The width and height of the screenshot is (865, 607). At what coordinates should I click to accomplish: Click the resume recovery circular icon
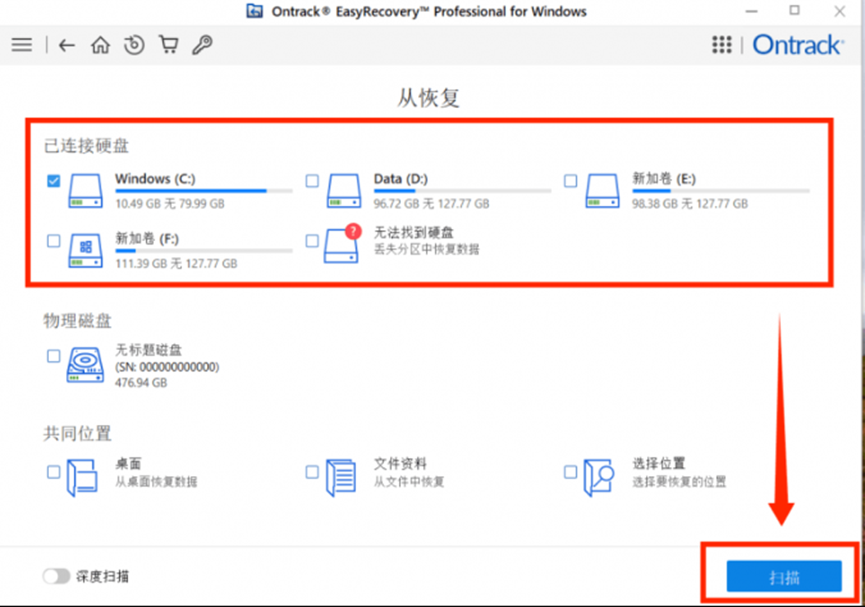tap(134, 45)
